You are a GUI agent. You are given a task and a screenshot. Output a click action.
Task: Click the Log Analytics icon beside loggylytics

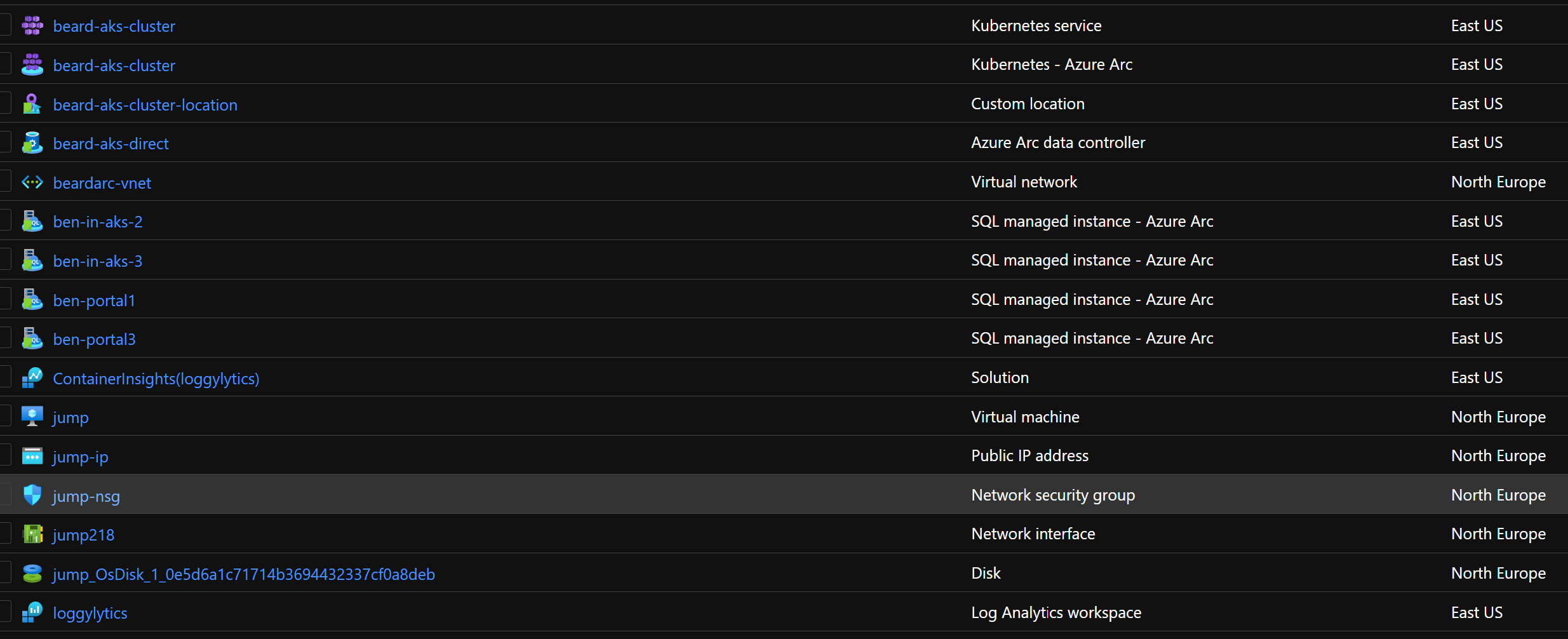[x=32, y=612]
